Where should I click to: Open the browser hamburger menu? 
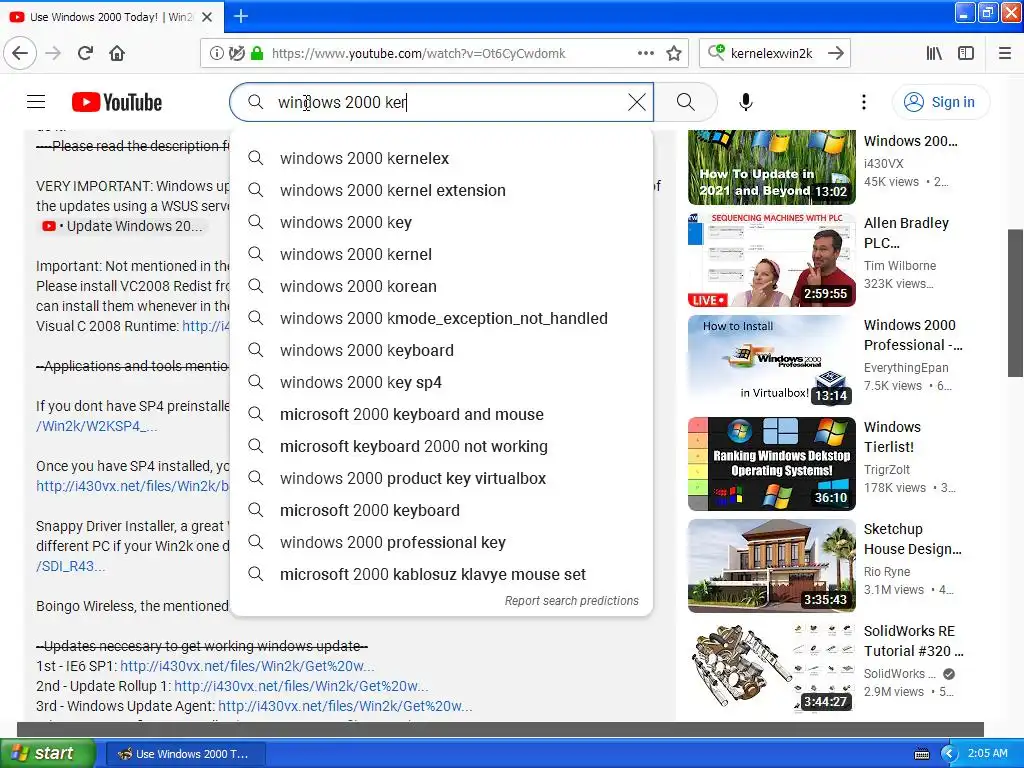(1005, 53)
